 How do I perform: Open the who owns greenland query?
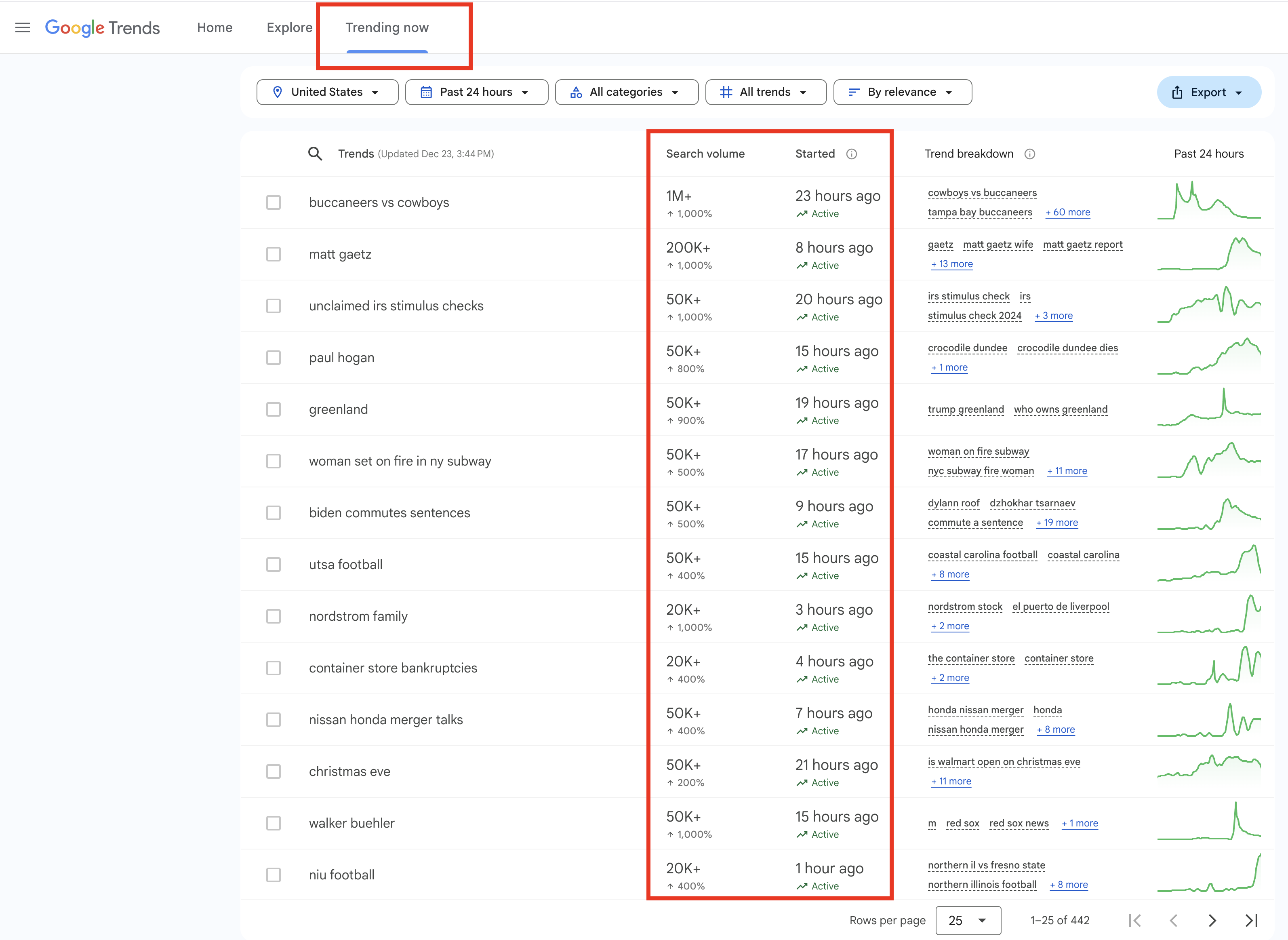coord(1061,410)
